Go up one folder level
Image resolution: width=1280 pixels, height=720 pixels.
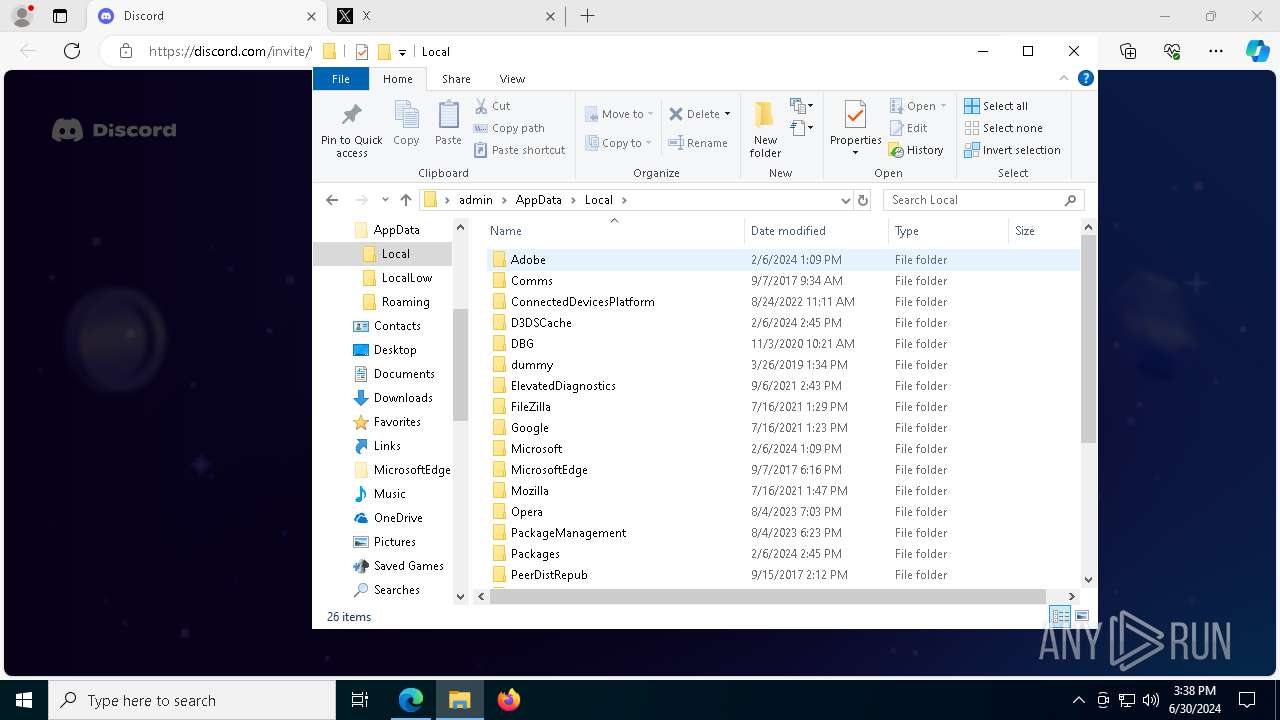(405, 200)
